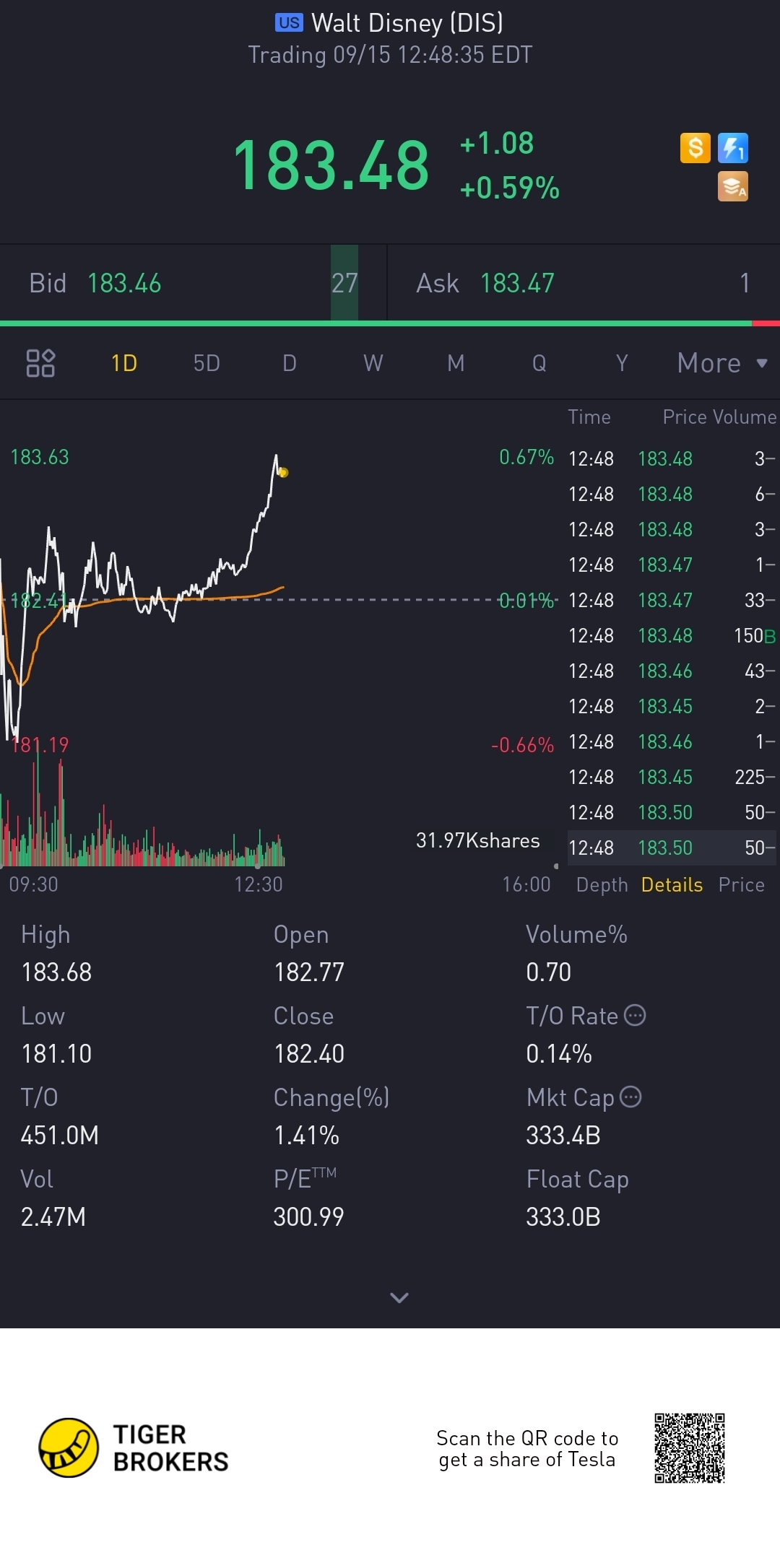Switch chart to 1D timeframe

pyautogui.click(x=124, y=362)
